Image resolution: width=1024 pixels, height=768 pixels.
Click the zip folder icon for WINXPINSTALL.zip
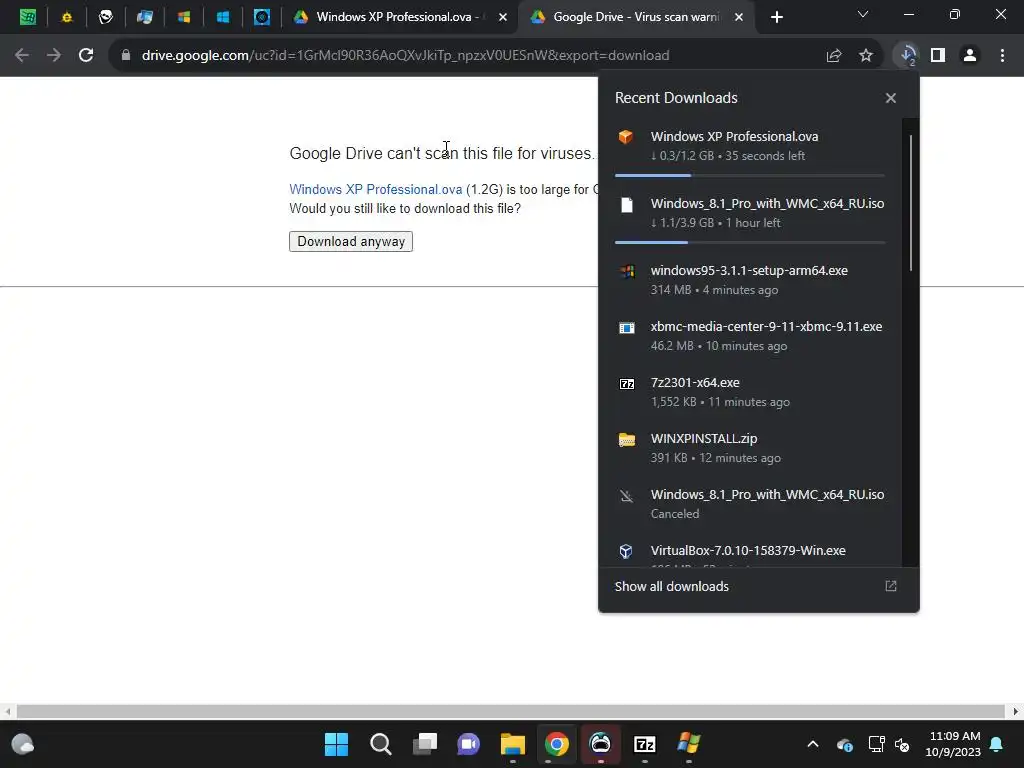click(626, 440)
